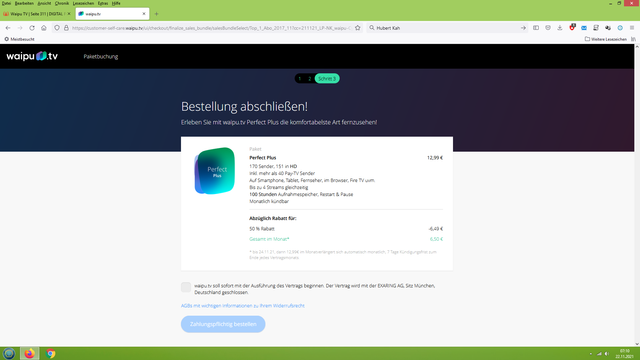This screenshot has width=640, height=360.
Task: Open the Hilfe menu
Action: click(116, 3)
